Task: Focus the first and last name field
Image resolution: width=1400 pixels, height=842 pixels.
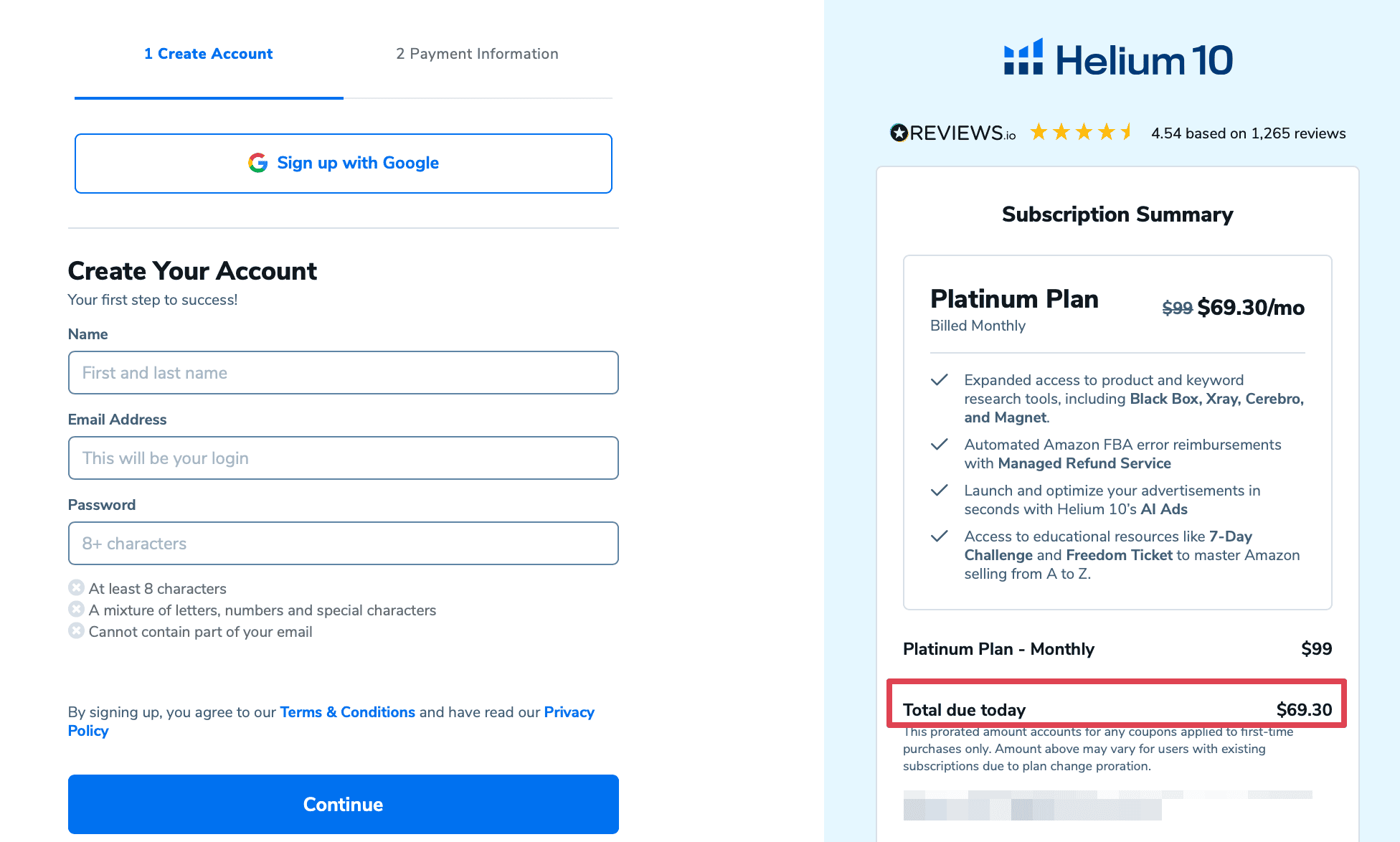Action: point(343,373)
